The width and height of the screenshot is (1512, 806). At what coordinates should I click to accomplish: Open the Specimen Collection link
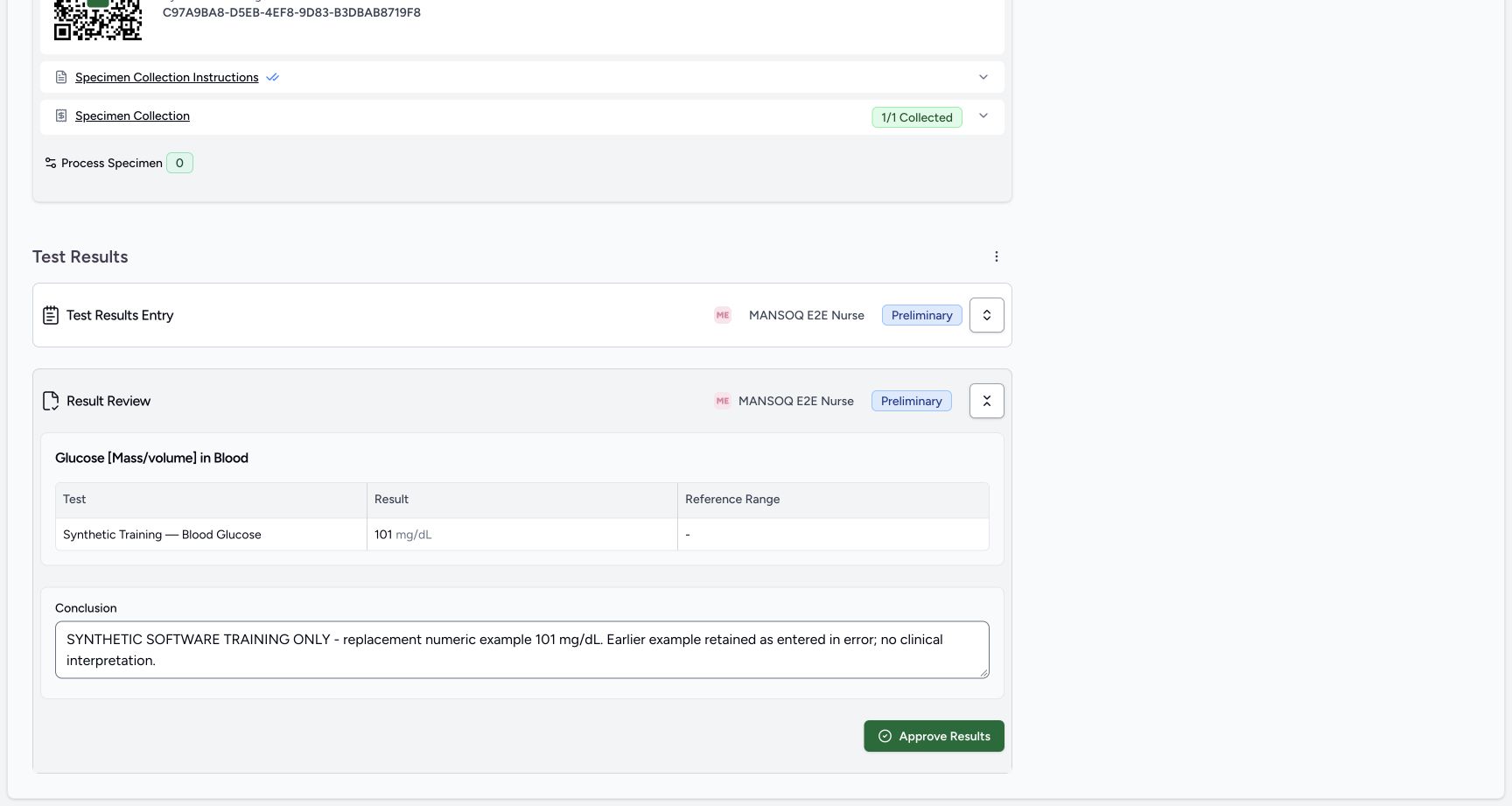(132, 116)
